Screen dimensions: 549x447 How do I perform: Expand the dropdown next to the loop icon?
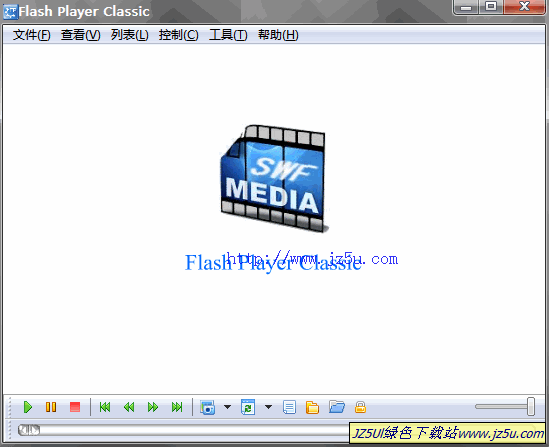[x=269, y=407]
